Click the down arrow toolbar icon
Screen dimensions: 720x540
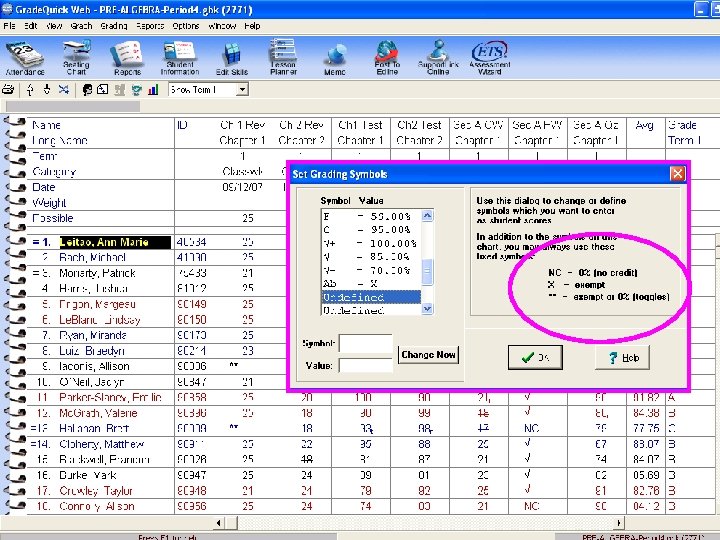47,90
